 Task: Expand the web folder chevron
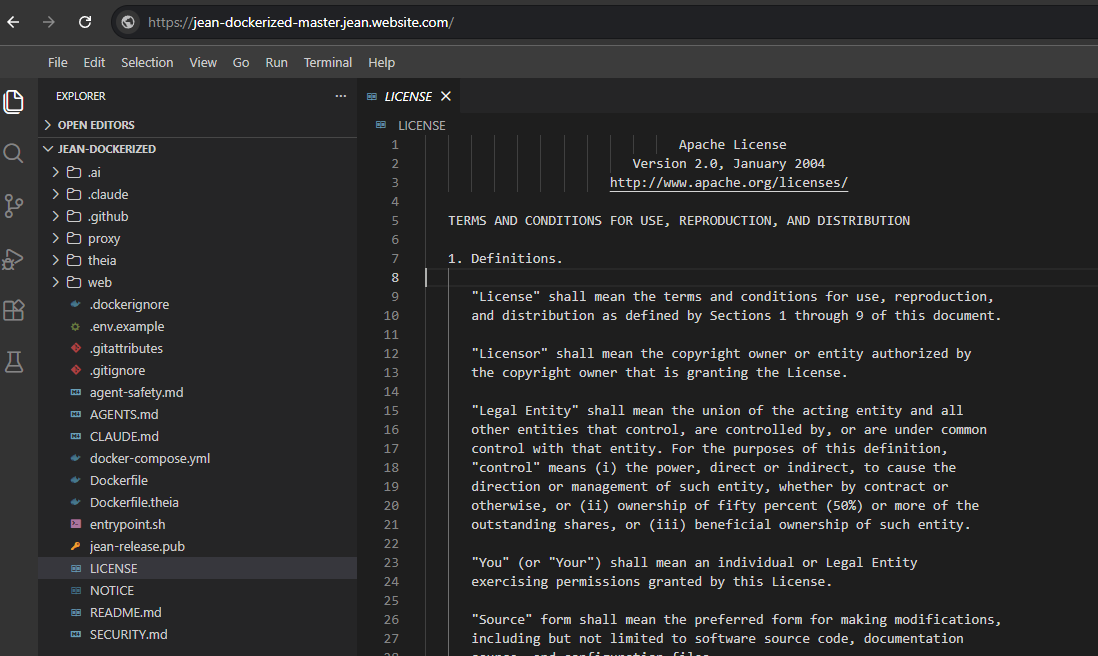click(x=55, y=282)
